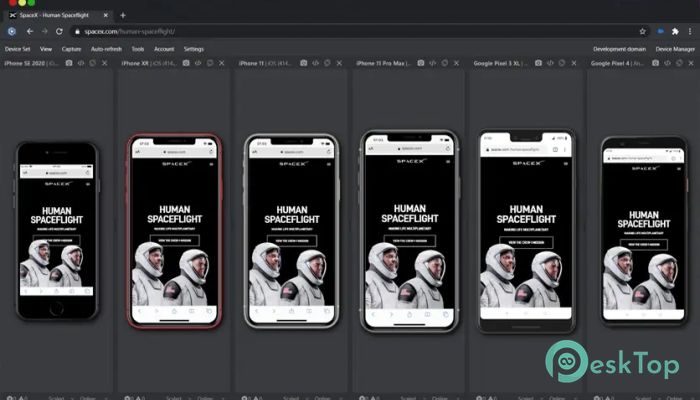This screenshot has height=400, width=700.
Task: Open the Account menu
Action: [x=164, y=49]
